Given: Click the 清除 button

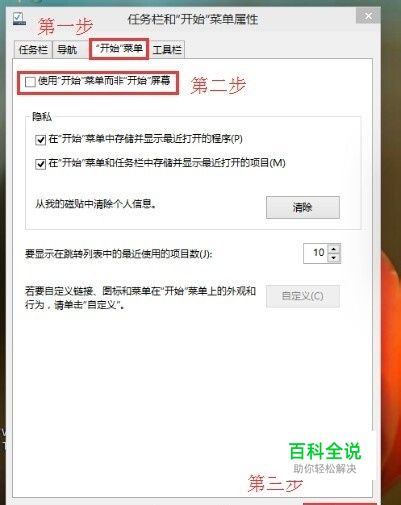Looking at the screenshot, I should coord(303,207).
